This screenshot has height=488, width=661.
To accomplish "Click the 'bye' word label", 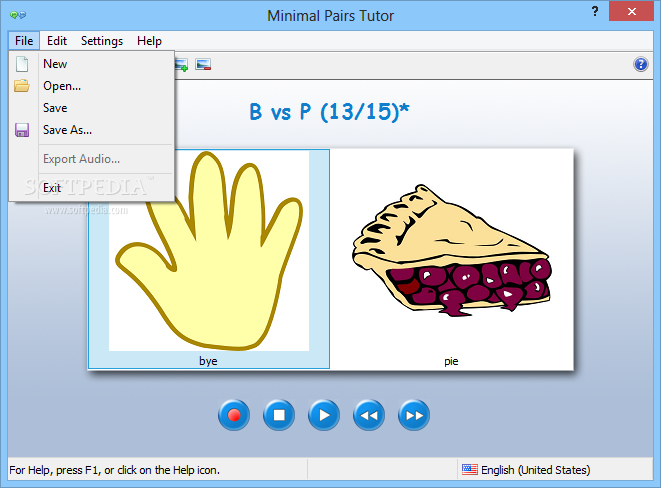I will click(x=208, y=361).
